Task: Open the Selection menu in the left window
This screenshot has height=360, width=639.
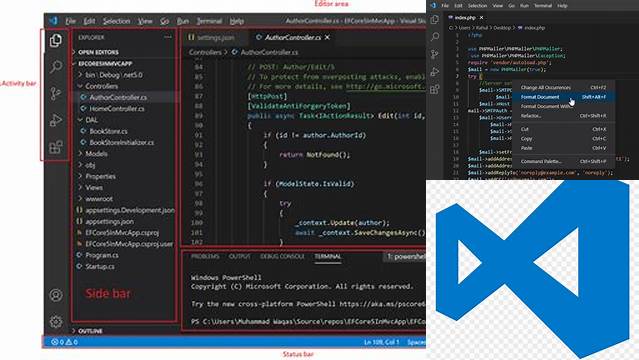Action: (116, 21)
